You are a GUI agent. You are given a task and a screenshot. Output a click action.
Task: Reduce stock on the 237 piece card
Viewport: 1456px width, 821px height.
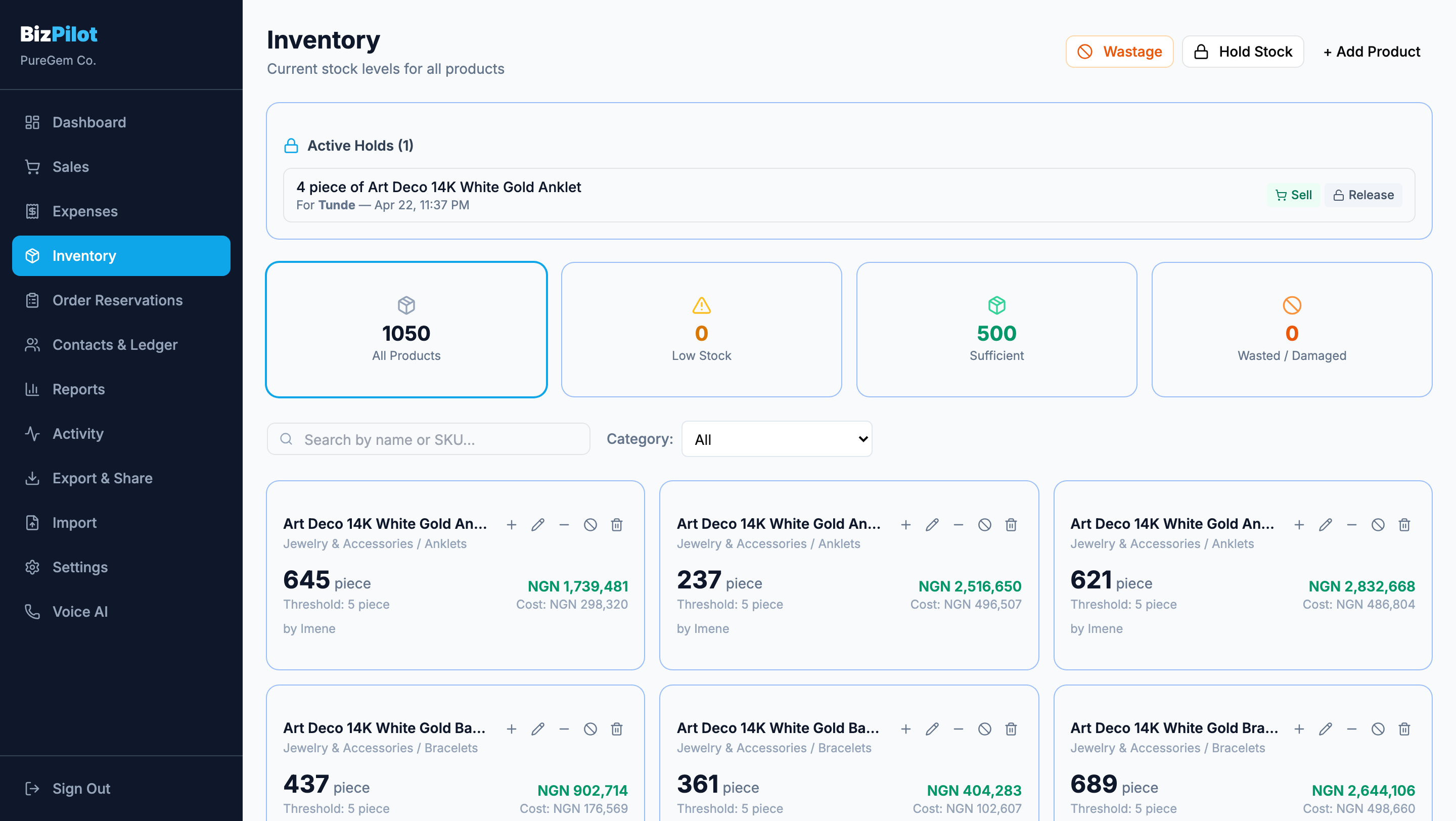[x=958, y=524]
